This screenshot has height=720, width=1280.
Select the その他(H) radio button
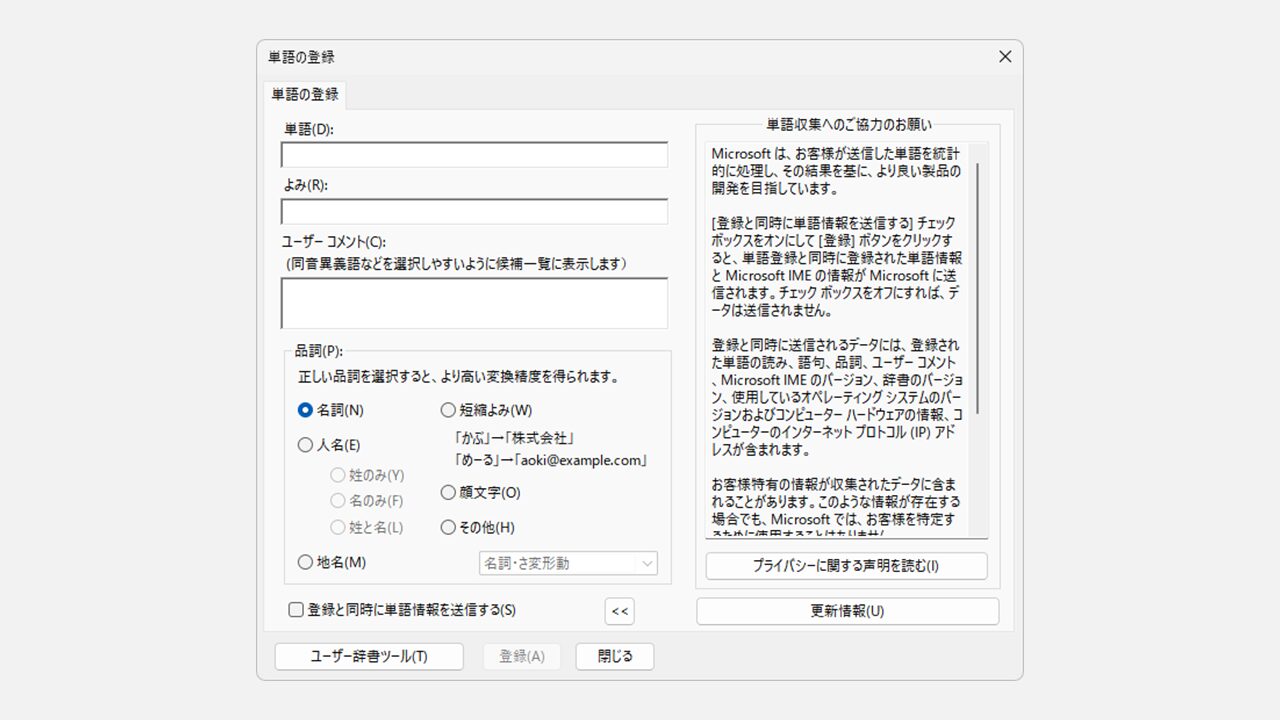[x=448, y=527]
